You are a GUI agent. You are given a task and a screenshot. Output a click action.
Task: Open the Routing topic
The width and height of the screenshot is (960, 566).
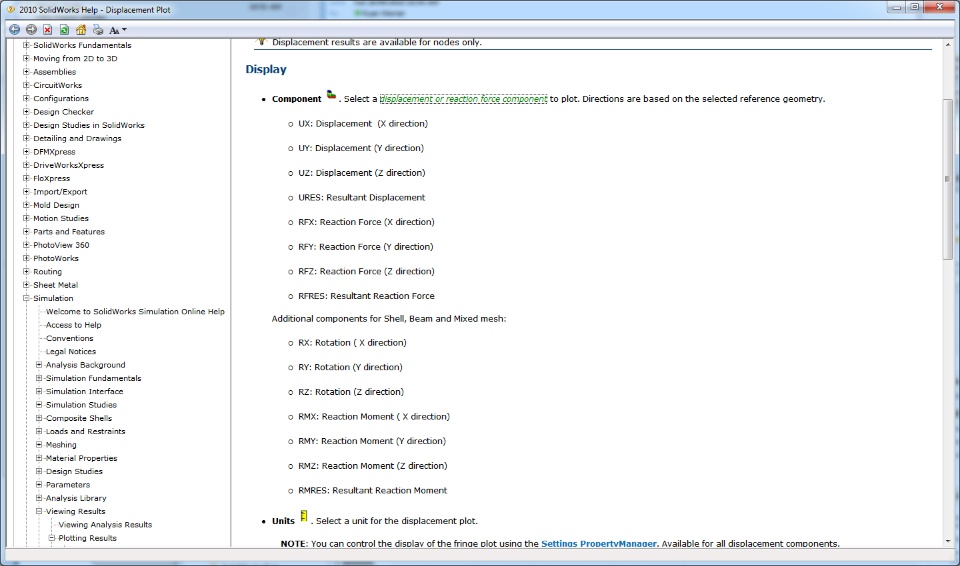coord(47,271)
